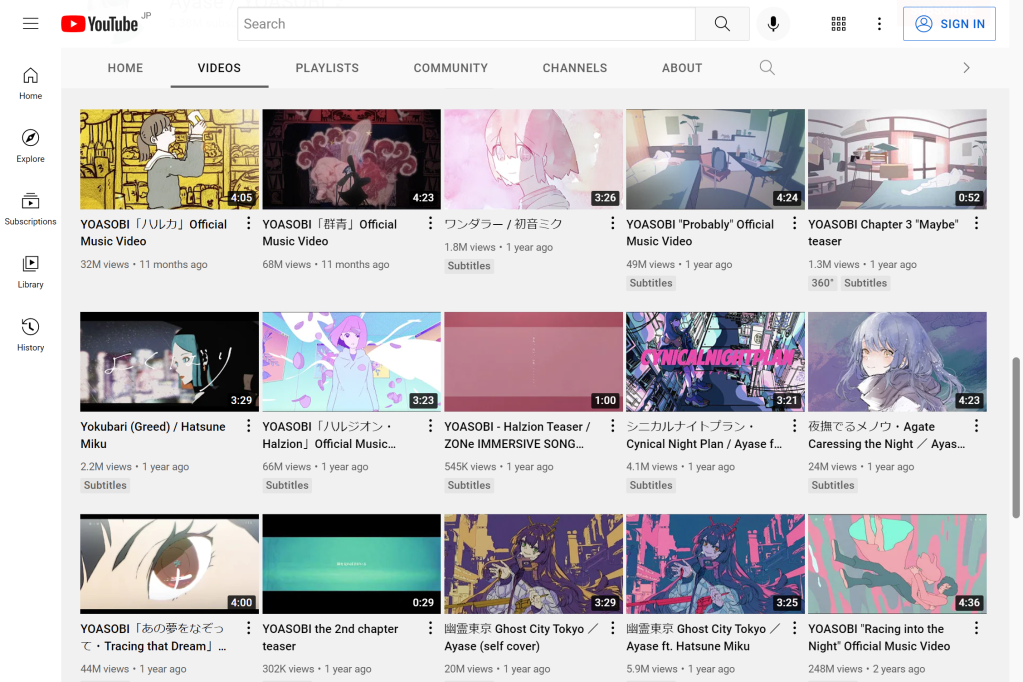Open the Racing into the Night video title
The height and width of the screenshot is (682, 1023).
[876, 637]
